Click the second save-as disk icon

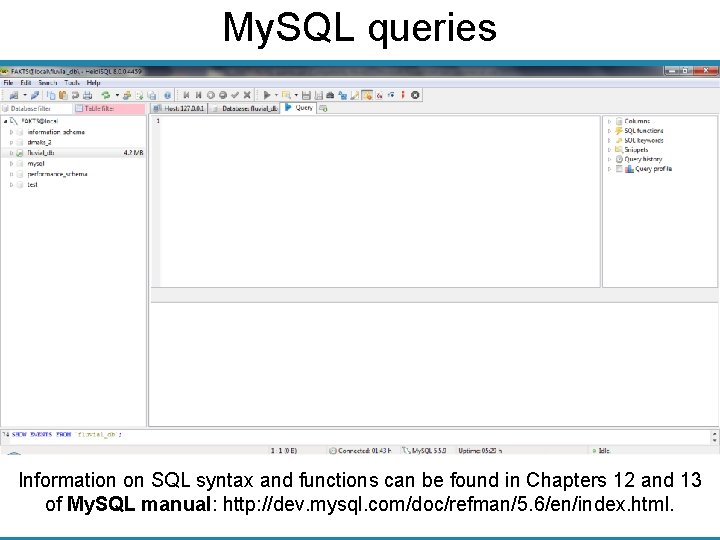318,95
